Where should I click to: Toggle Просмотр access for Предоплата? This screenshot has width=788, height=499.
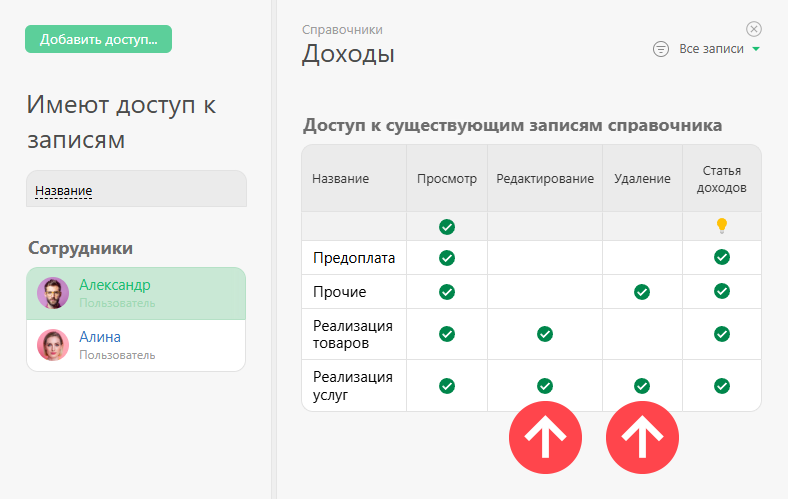447,258
